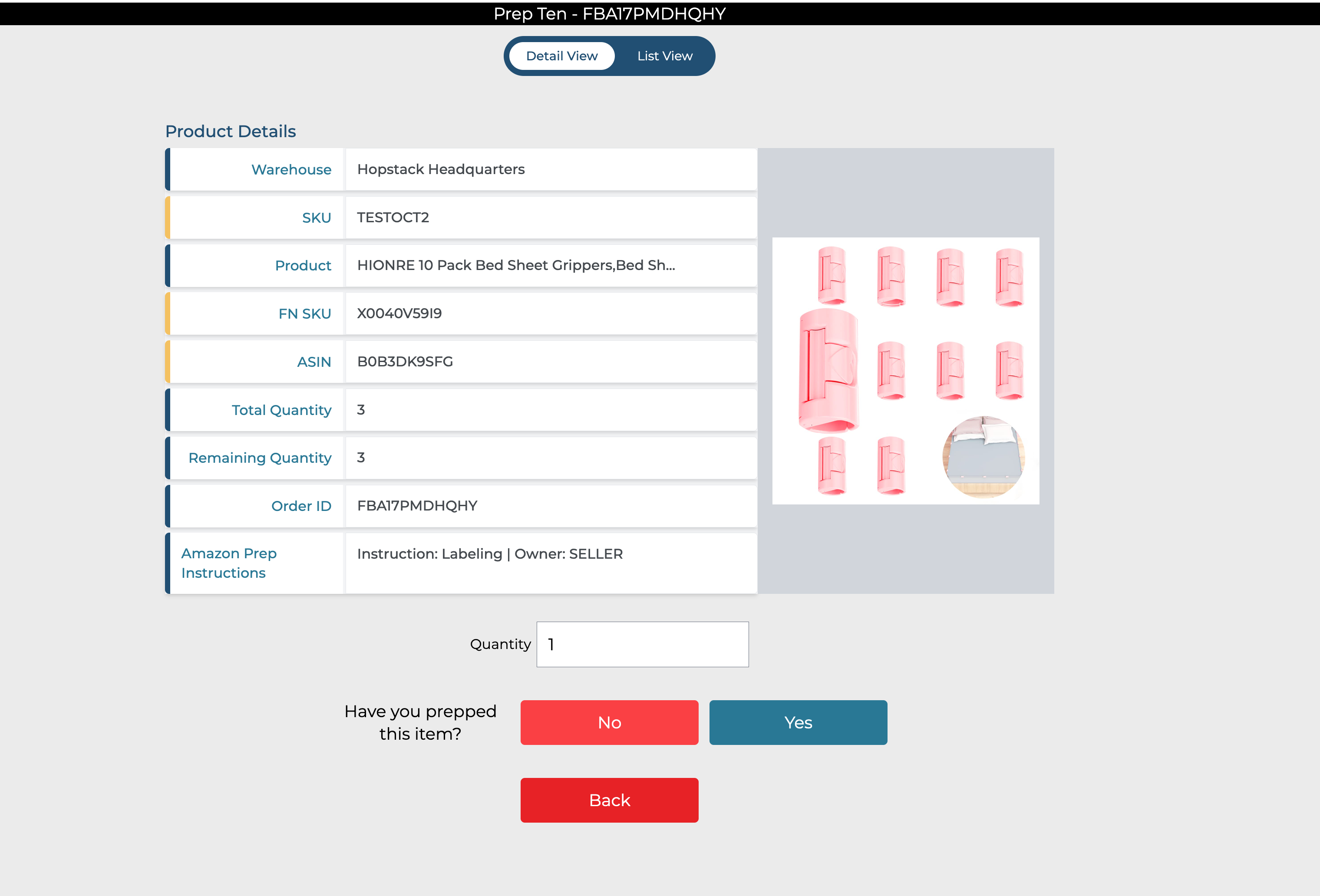Click the Total Quantity value

(x=361, y=410)
